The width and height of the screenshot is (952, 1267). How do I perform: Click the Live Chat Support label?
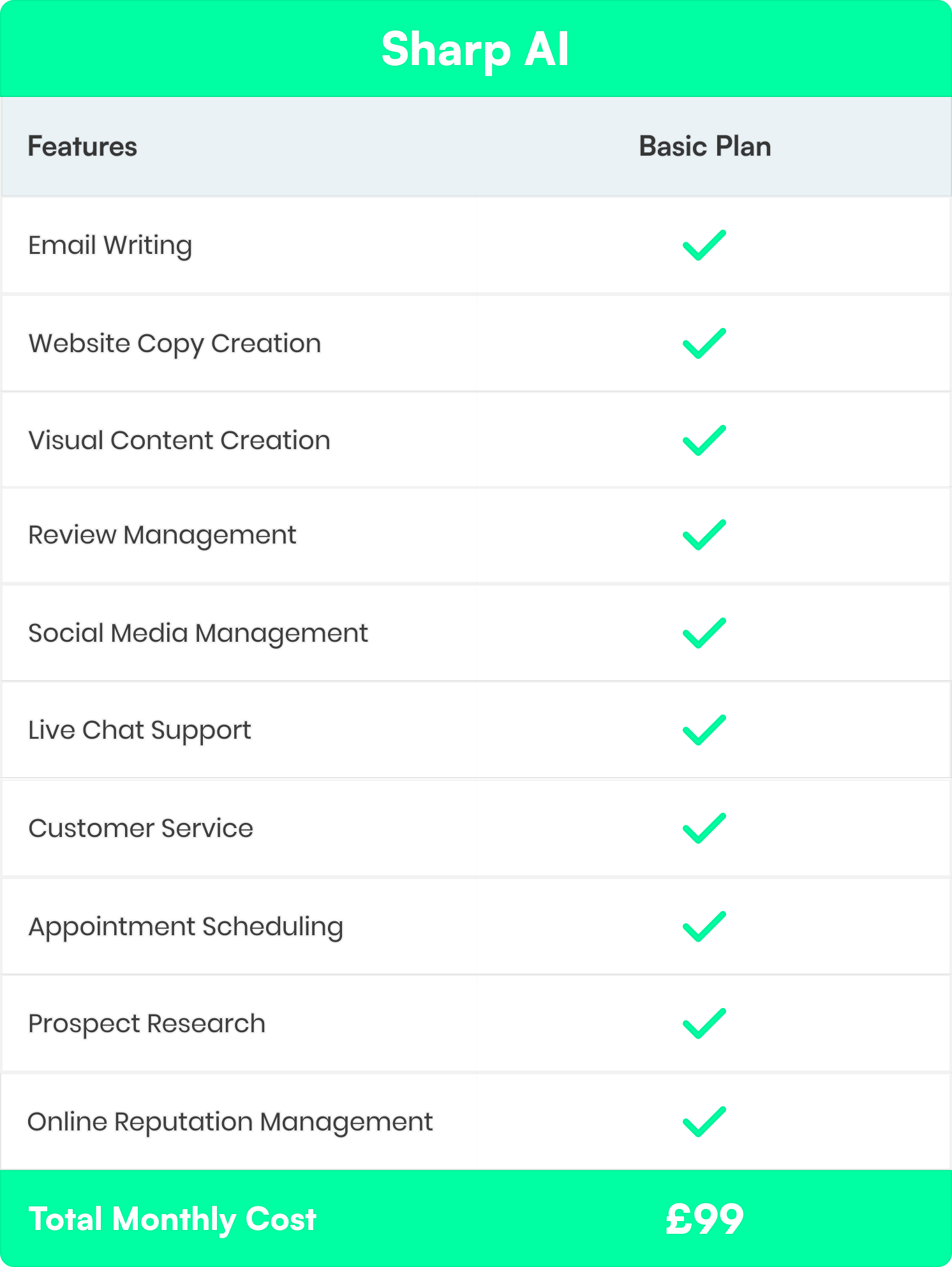(x=140, y=730)
